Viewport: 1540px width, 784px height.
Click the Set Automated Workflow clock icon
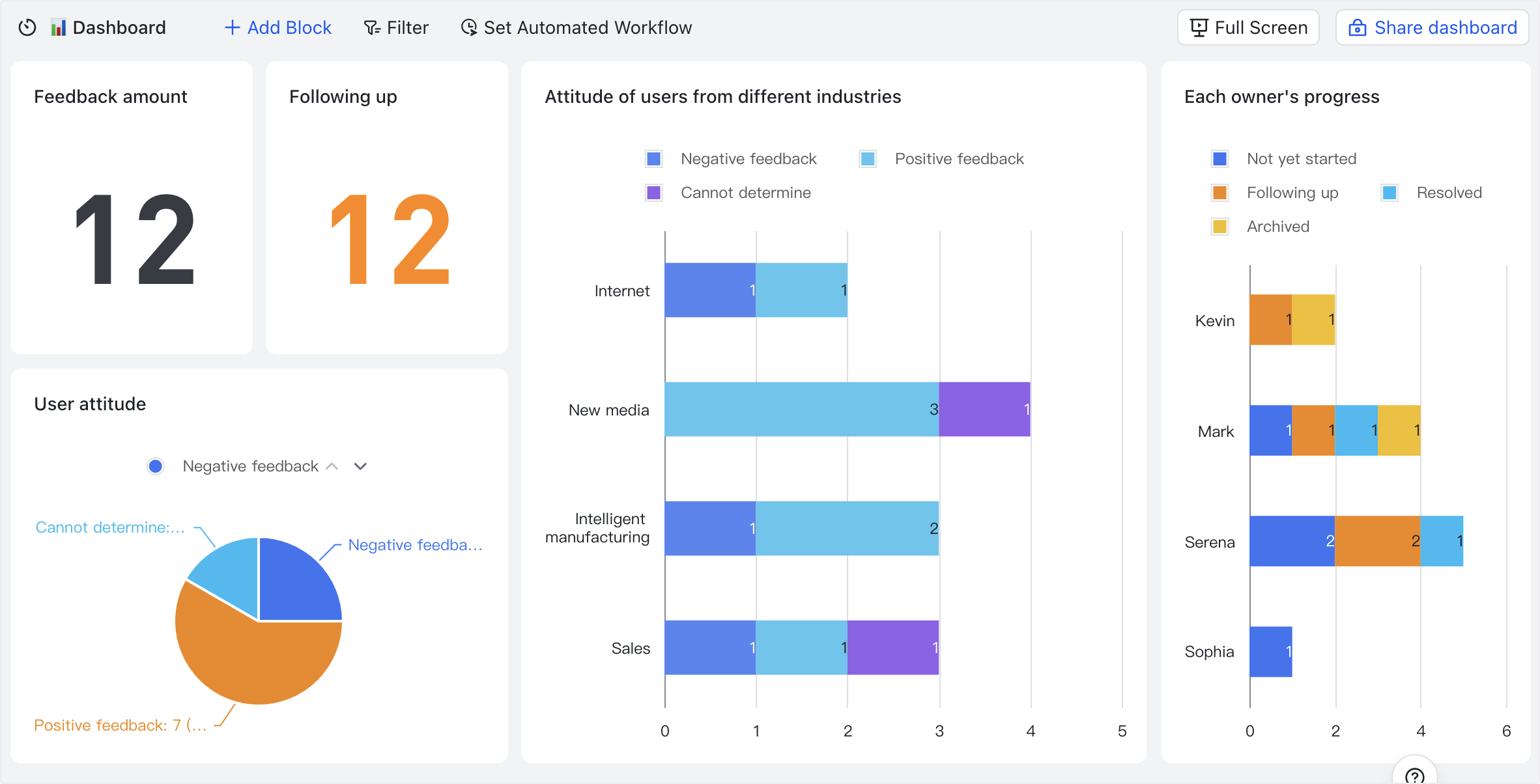tap(469, 27)
